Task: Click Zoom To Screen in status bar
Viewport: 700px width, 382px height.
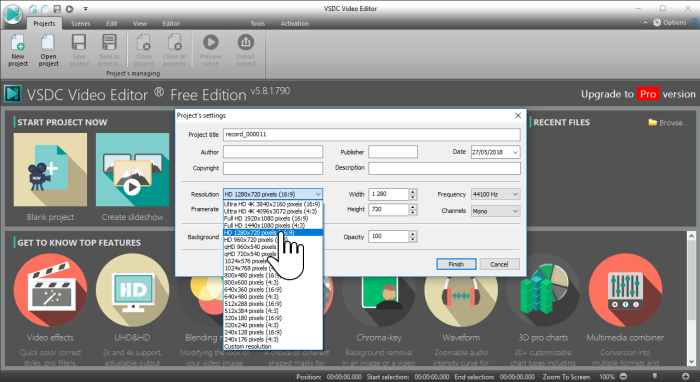Action: point(566,377)
